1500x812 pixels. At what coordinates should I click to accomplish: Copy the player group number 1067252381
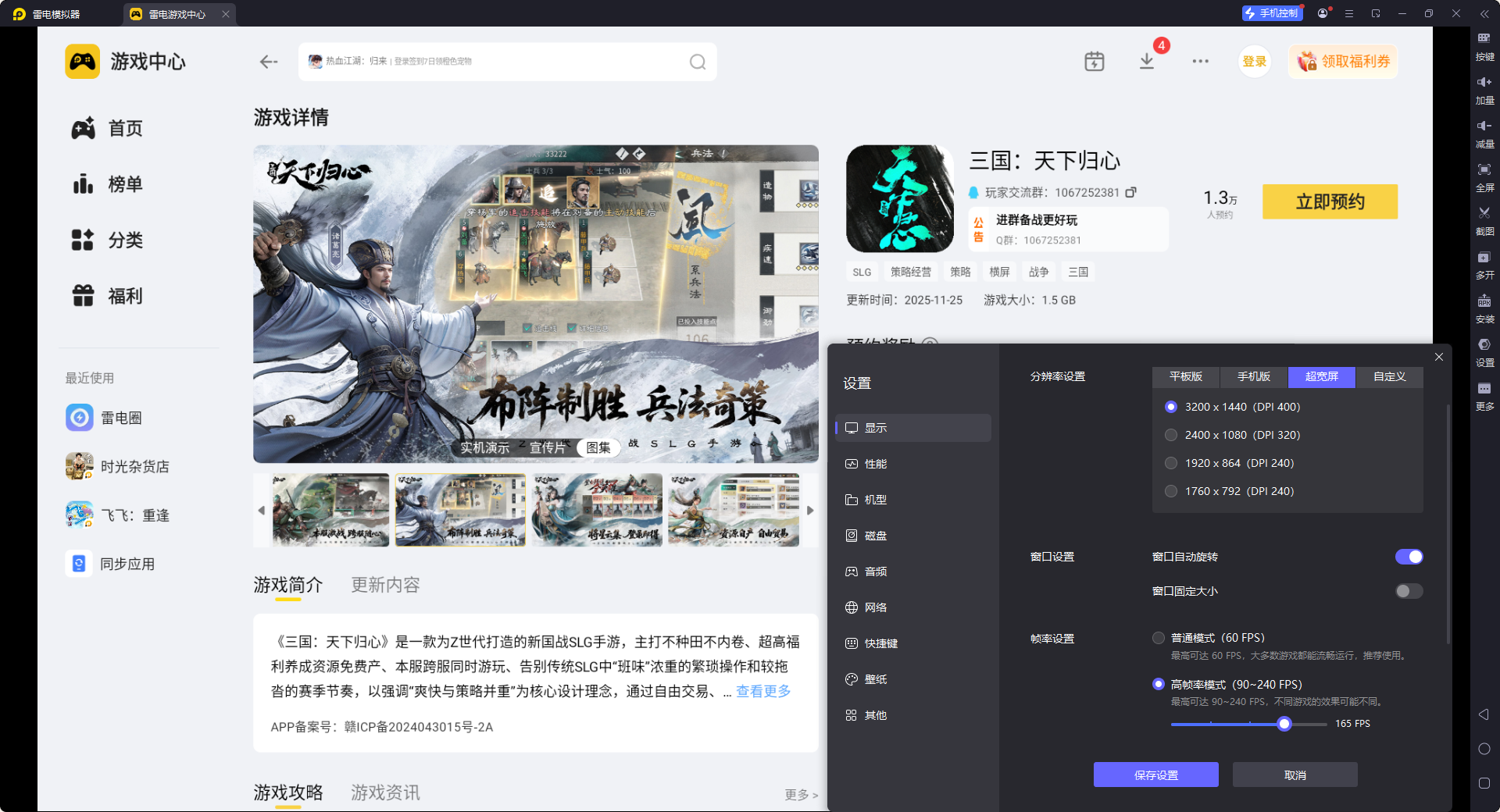(1130, 192)
